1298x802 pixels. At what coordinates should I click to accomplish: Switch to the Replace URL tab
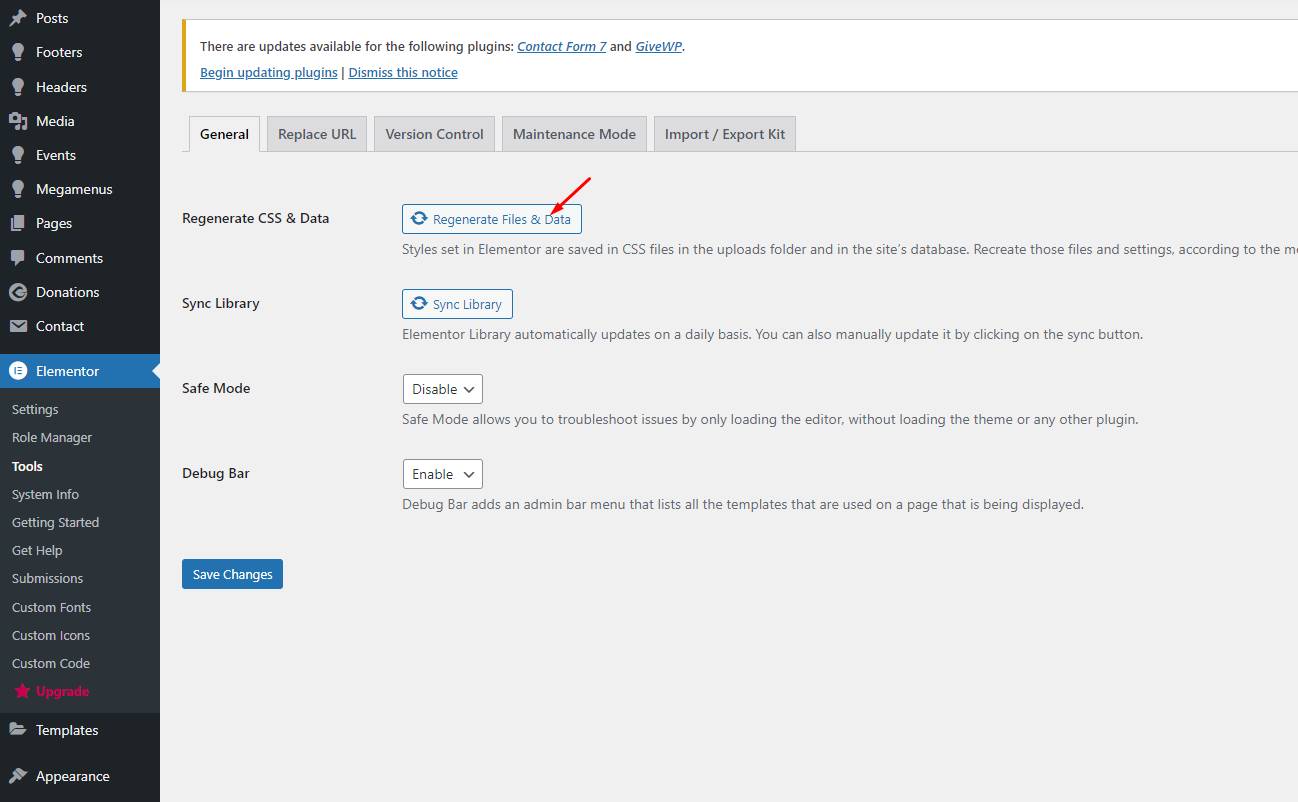point(317,134)
